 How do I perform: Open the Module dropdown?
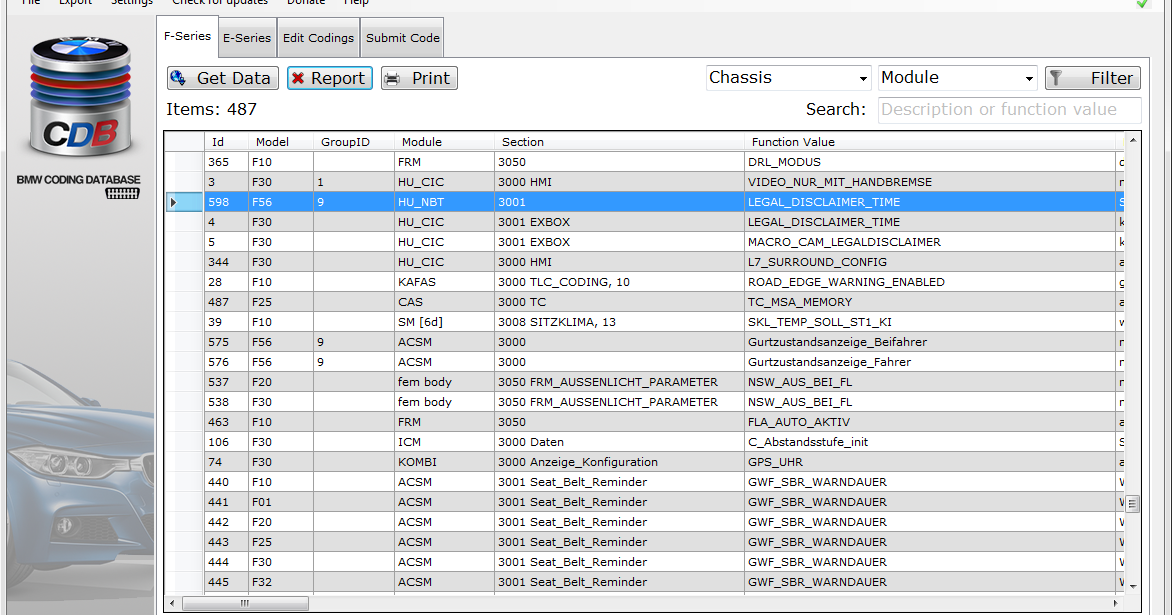click(1030, 77)
